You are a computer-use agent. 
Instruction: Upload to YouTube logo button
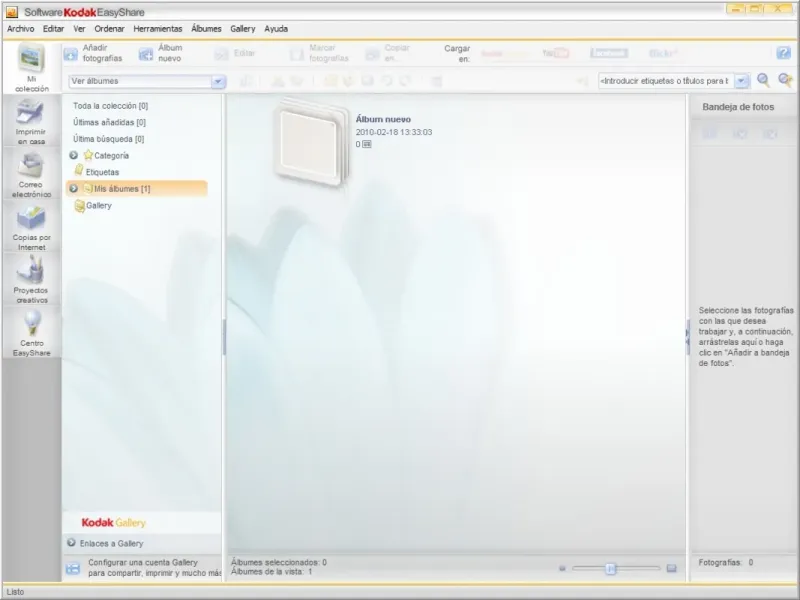tap(555, 53)
